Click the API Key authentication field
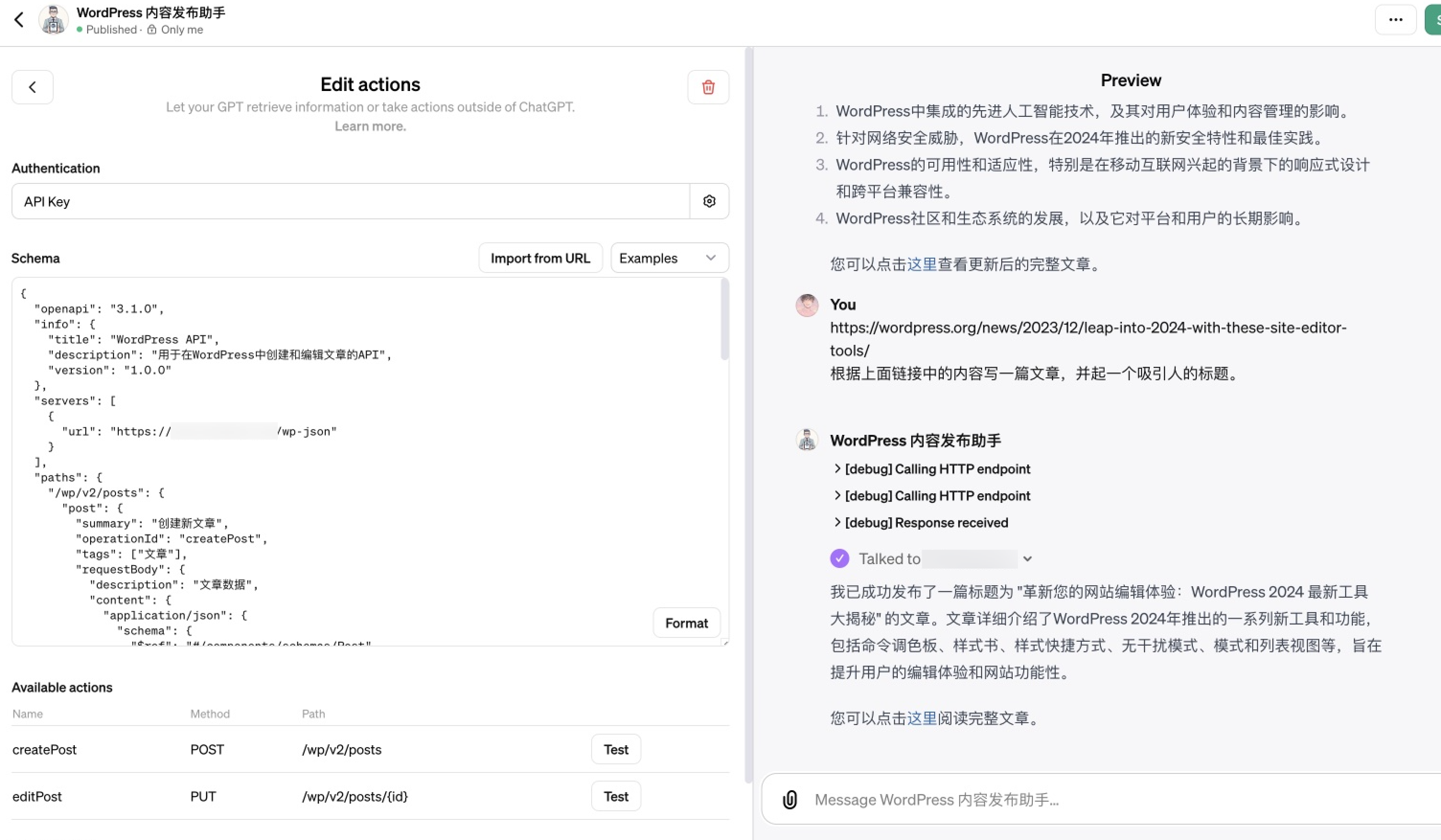 (x=351, y=201)
